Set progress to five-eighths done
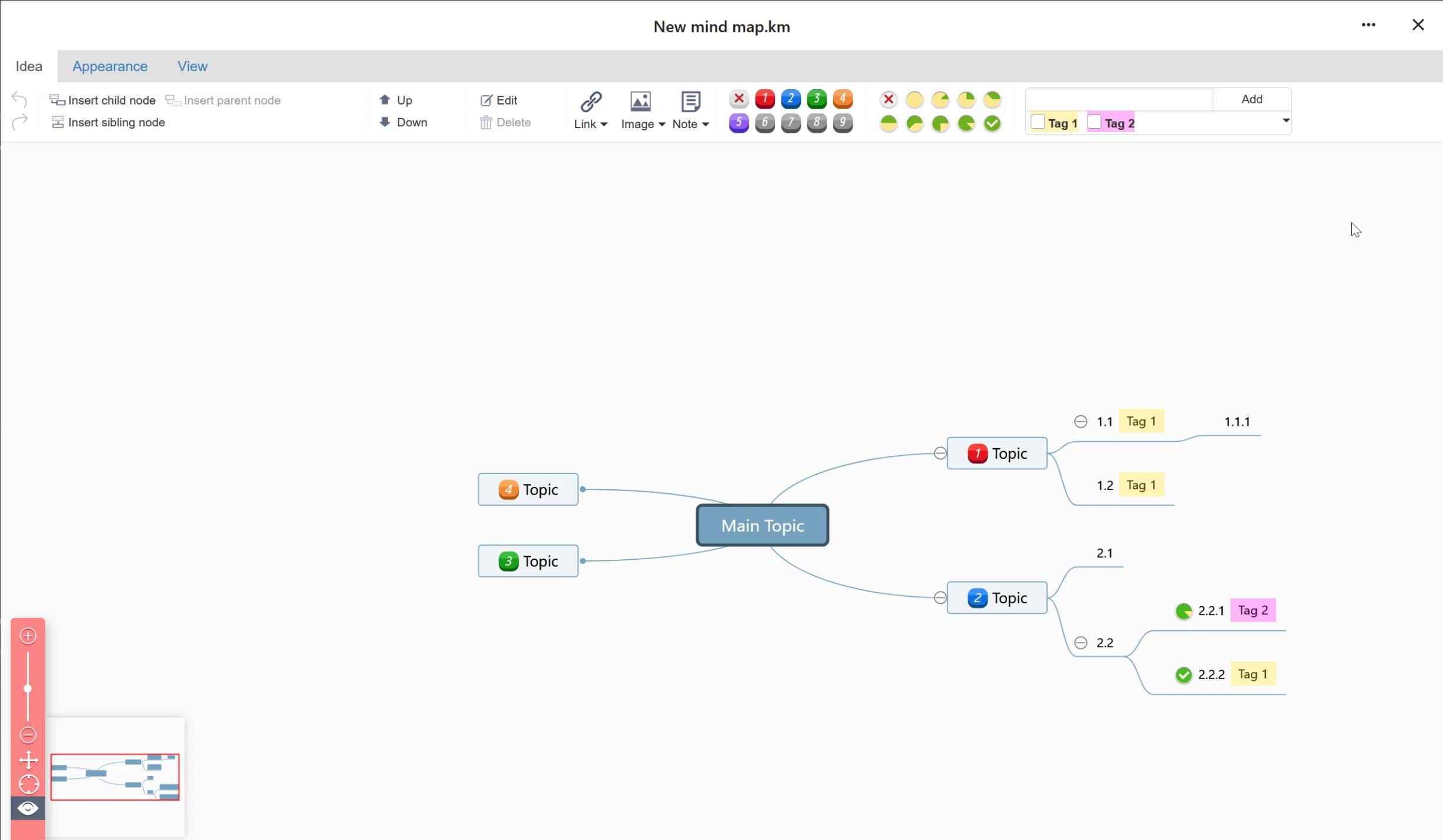Viewport: 1443px width, 840px height. 915,123
